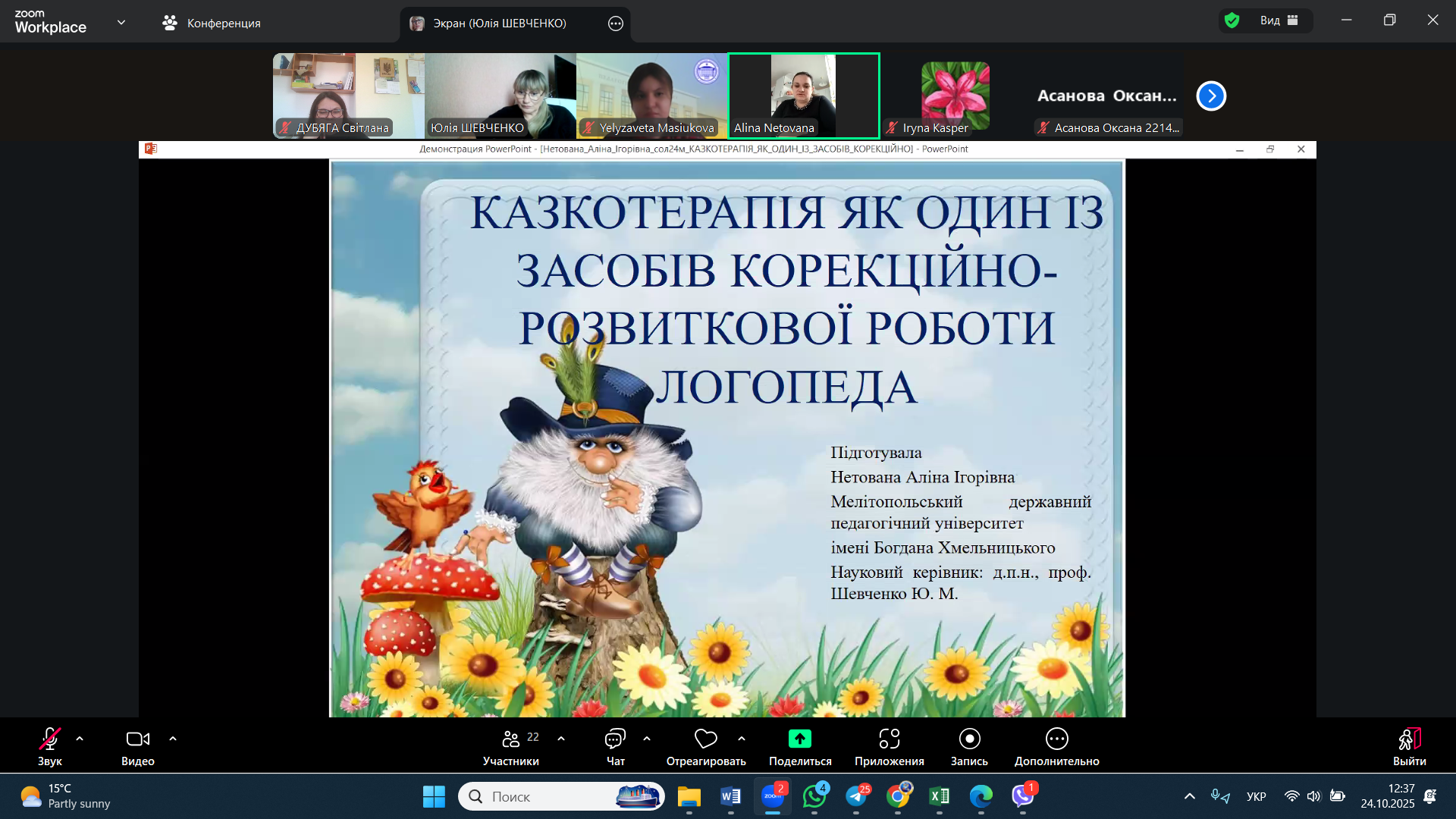Click the More options ellipsis icon
This screenshot has width=1456, height=819.
pos(1056,739)
